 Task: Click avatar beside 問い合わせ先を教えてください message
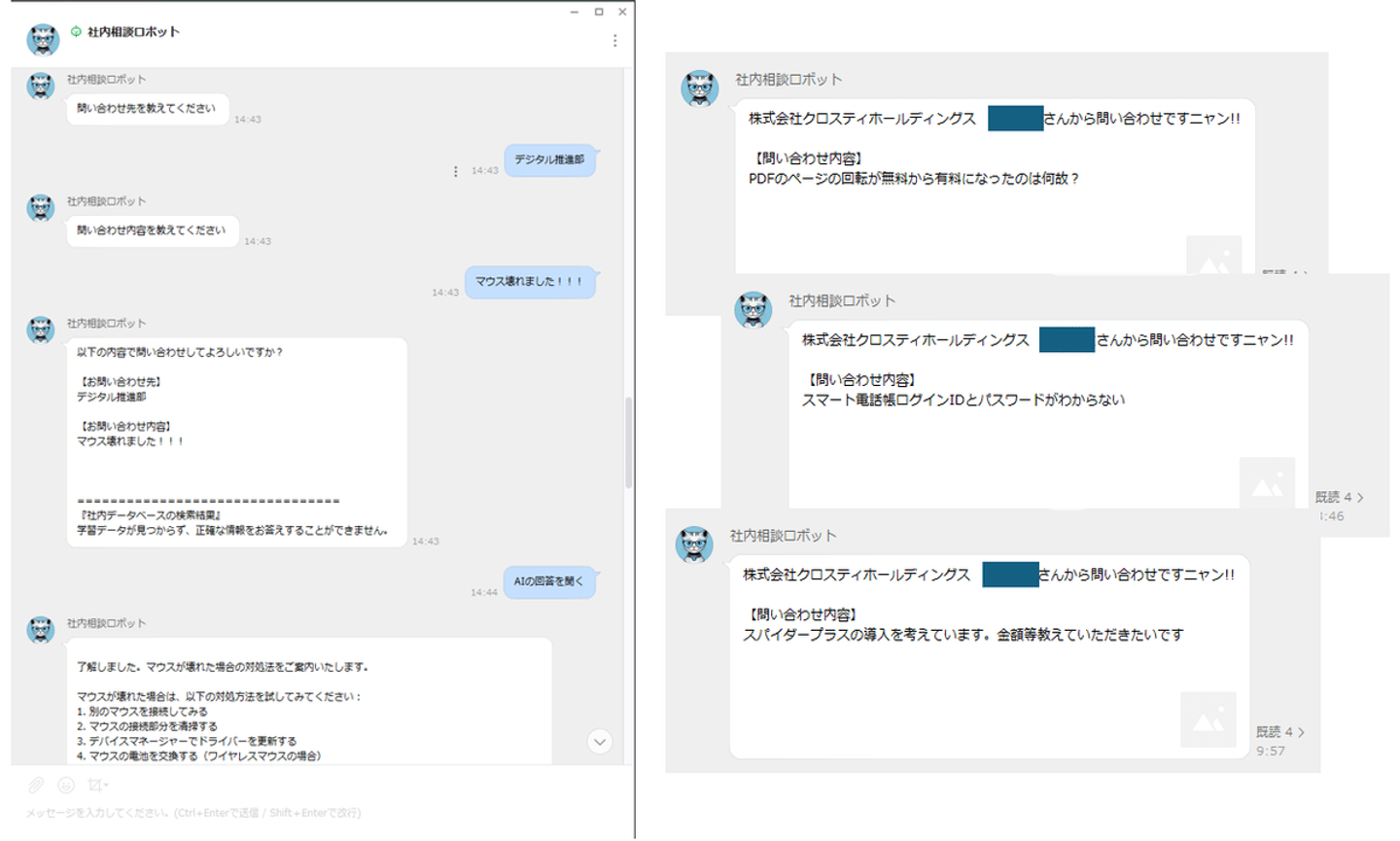pyautogui.click(x=41, y=87)
